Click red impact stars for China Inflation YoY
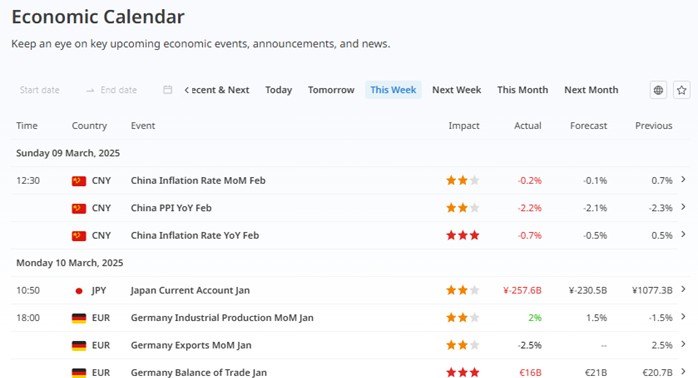The width and height of the screenshot is (698, 378). click(463, 235)
